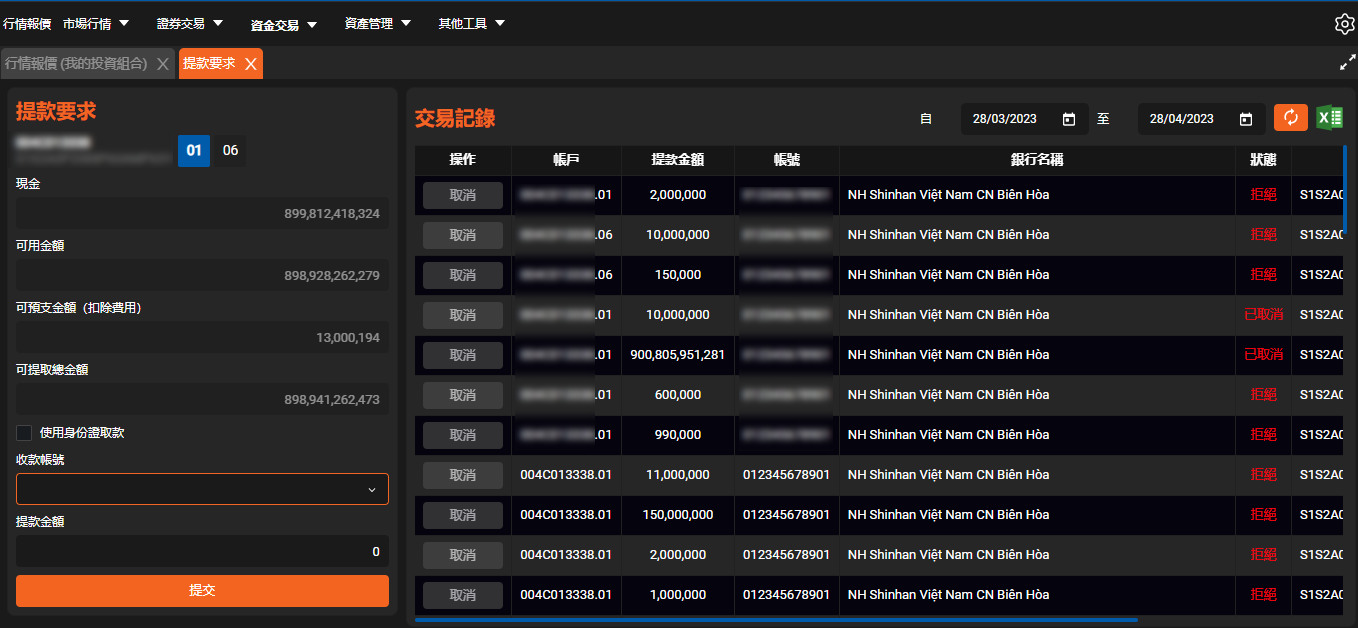This screenshot has width=1358, height=628.
Task: Export records with the Excel icon
Action: pos(1329,118)
